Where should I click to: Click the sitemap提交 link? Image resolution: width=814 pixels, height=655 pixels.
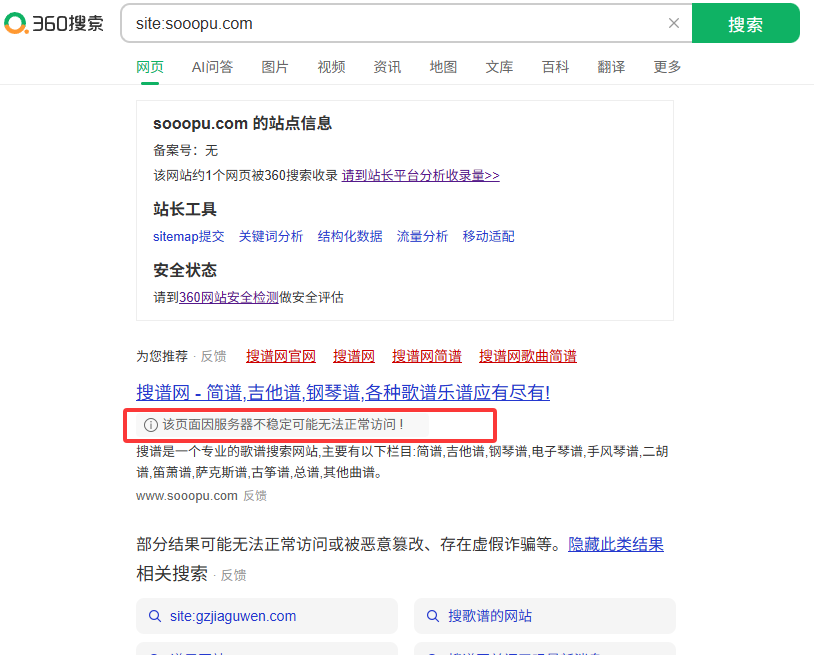(x=188, y=237)
